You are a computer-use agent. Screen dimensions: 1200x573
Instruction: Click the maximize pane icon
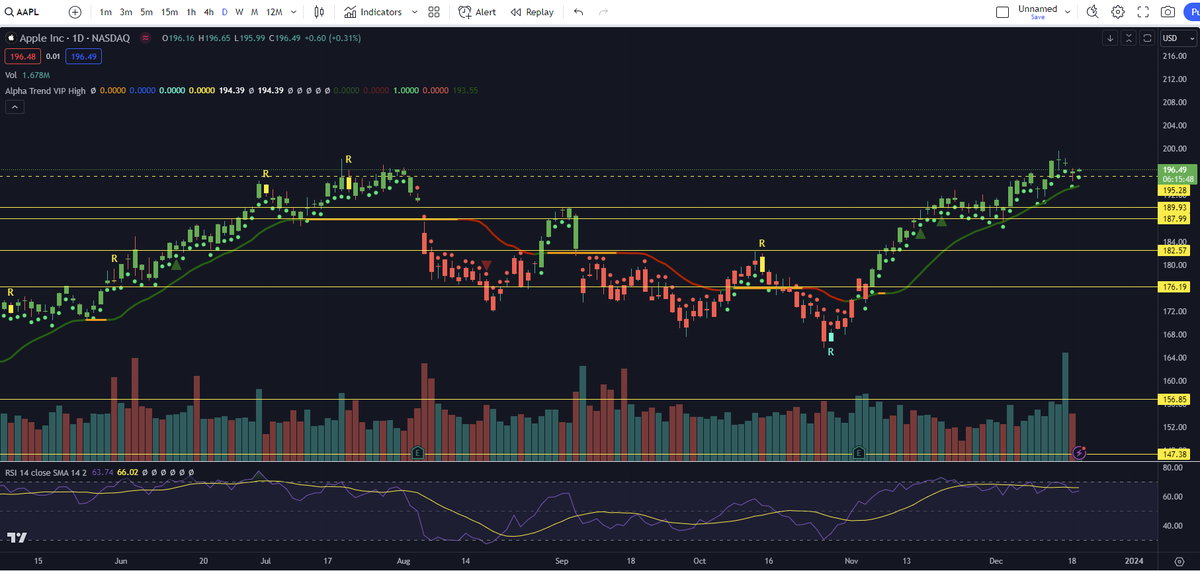[x=1147, y=38]
